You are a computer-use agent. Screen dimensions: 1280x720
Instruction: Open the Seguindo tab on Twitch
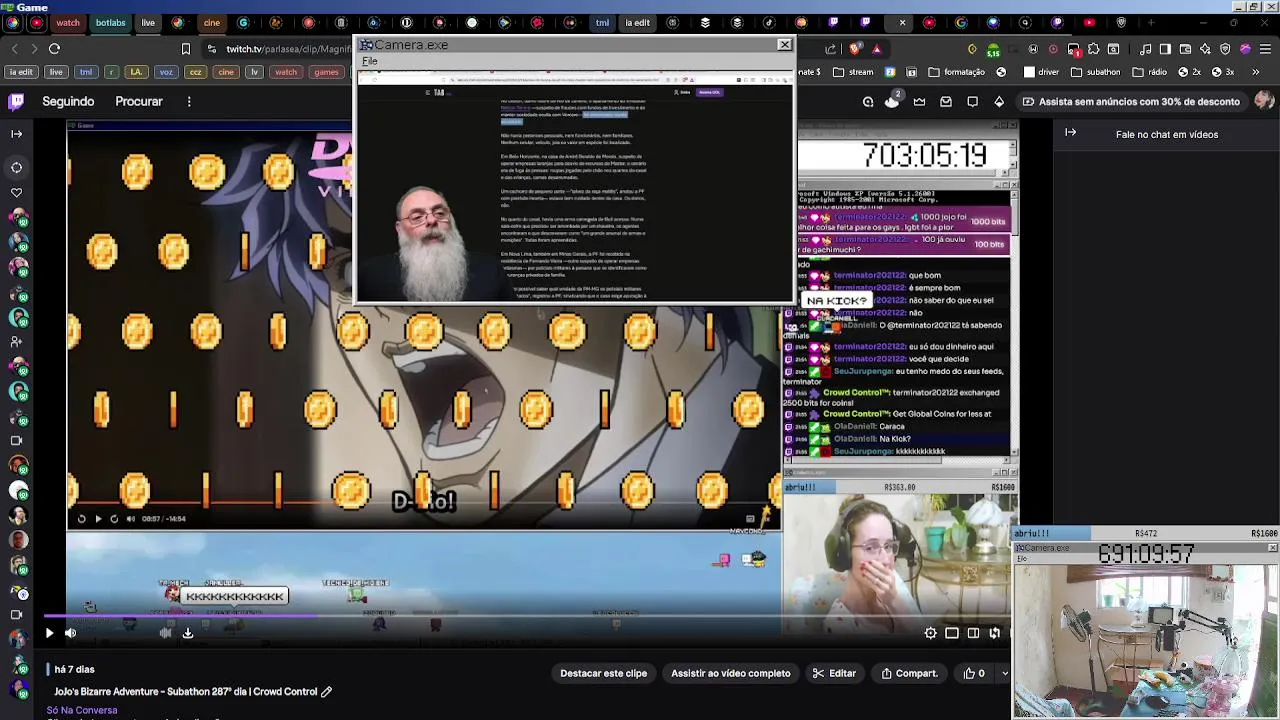(x=68, y=101)
